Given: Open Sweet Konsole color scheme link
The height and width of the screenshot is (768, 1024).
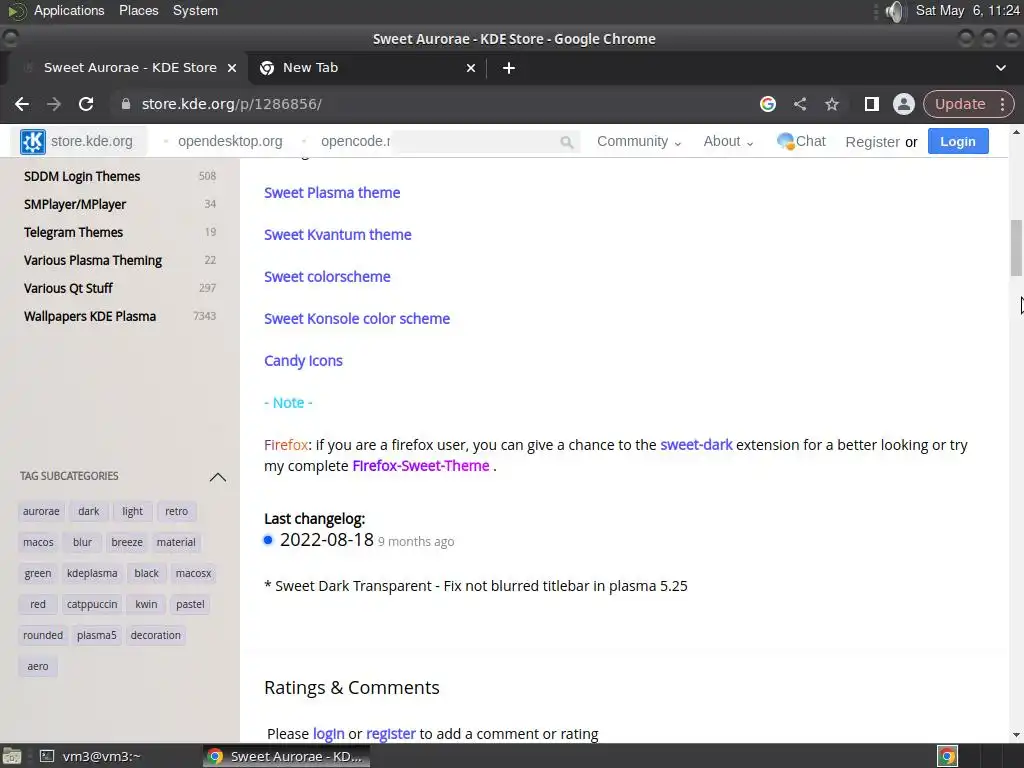Looking at the screenshot, I should pos(357,319).
